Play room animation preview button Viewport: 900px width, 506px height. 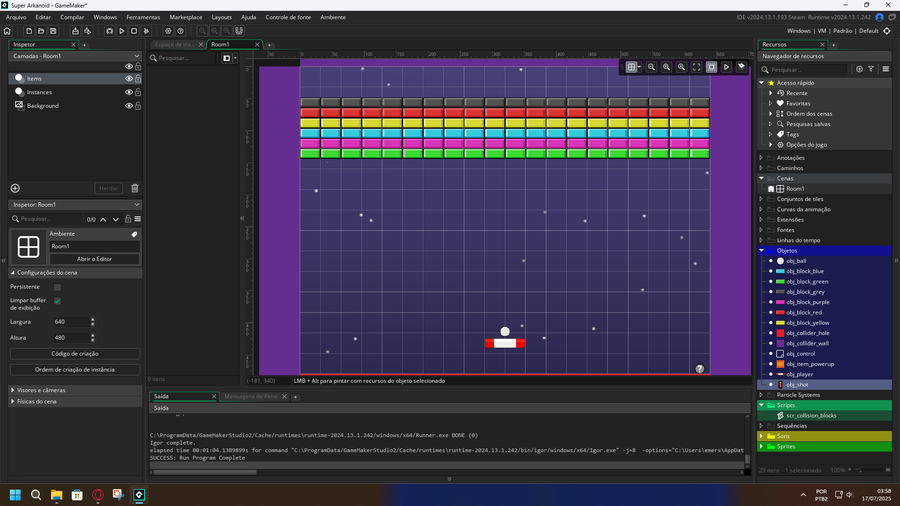point(726,67)
